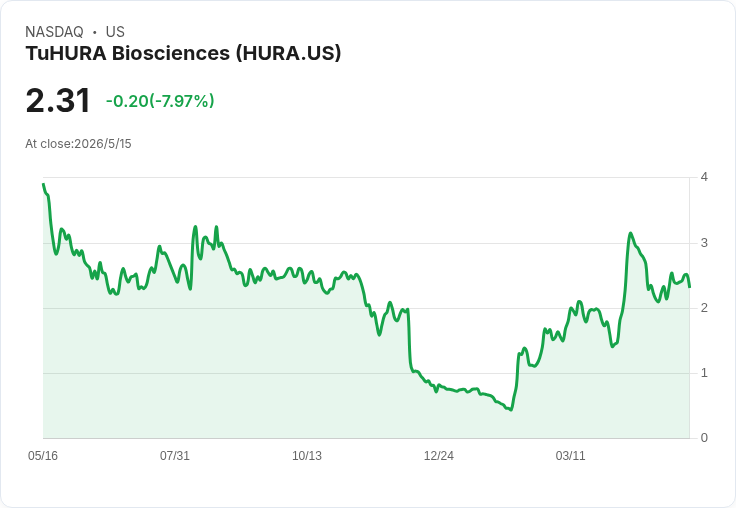
Task: Click the 07/31 date axis label
Action: (x=175, y=455)
